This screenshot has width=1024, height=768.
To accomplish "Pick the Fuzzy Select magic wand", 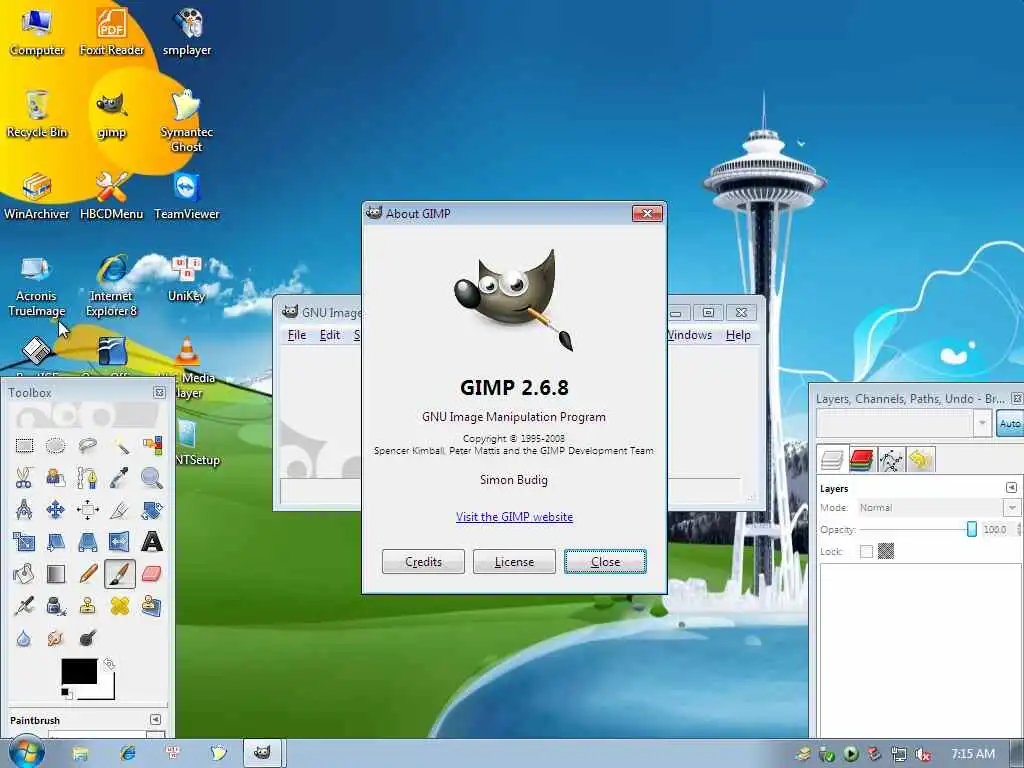I will [120, 446].
